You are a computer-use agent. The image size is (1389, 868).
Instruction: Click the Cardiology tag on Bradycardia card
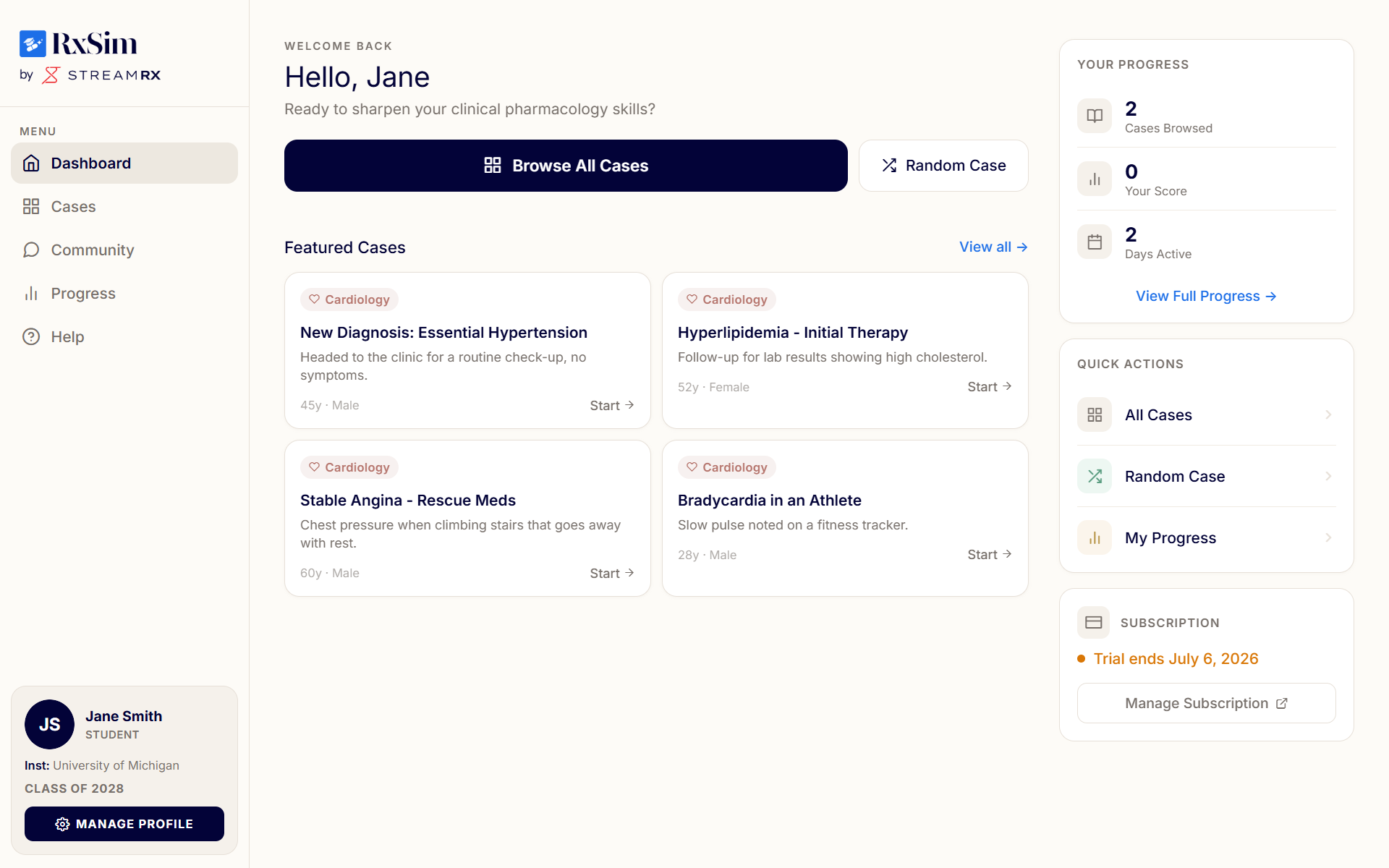(726, 467)
